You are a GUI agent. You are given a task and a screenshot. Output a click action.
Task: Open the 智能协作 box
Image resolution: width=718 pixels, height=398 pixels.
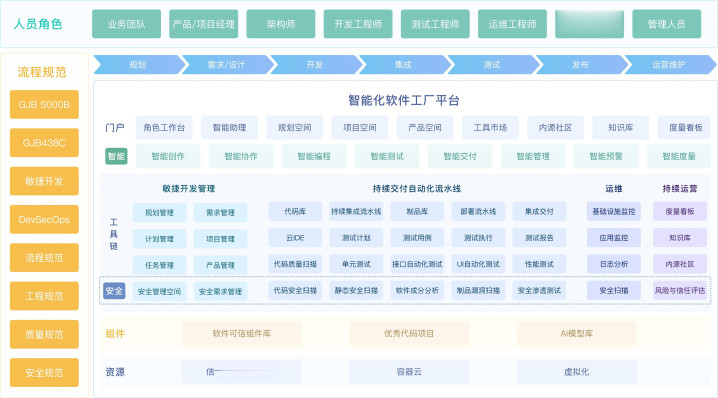point(241,156)
